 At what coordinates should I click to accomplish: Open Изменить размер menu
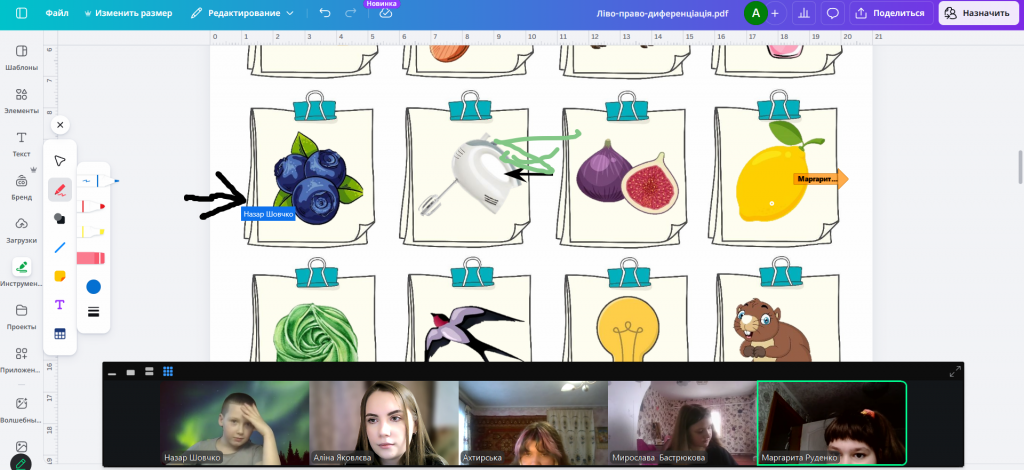128,14
